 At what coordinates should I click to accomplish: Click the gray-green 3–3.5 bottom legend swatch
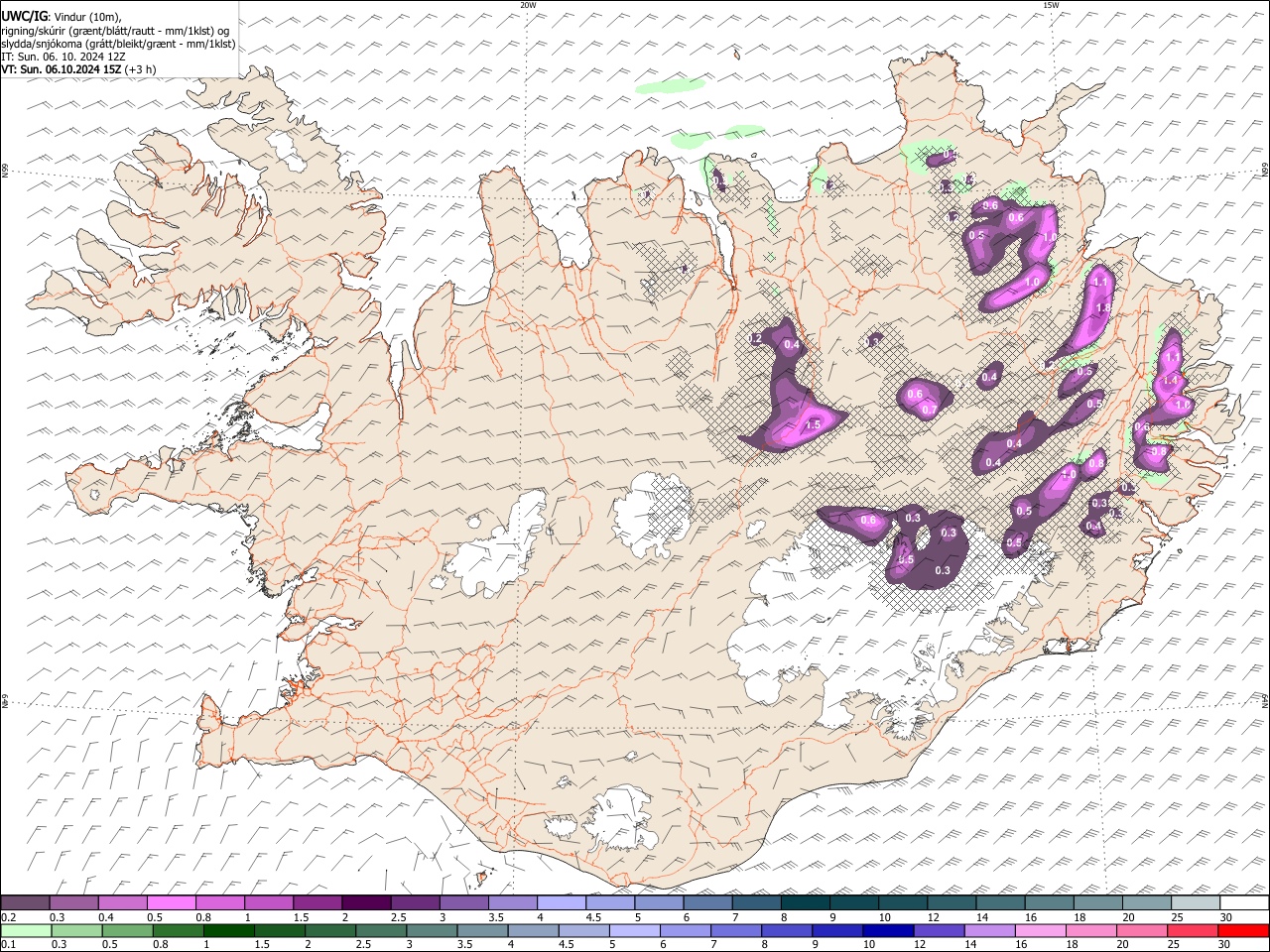[x=432, y=930]
